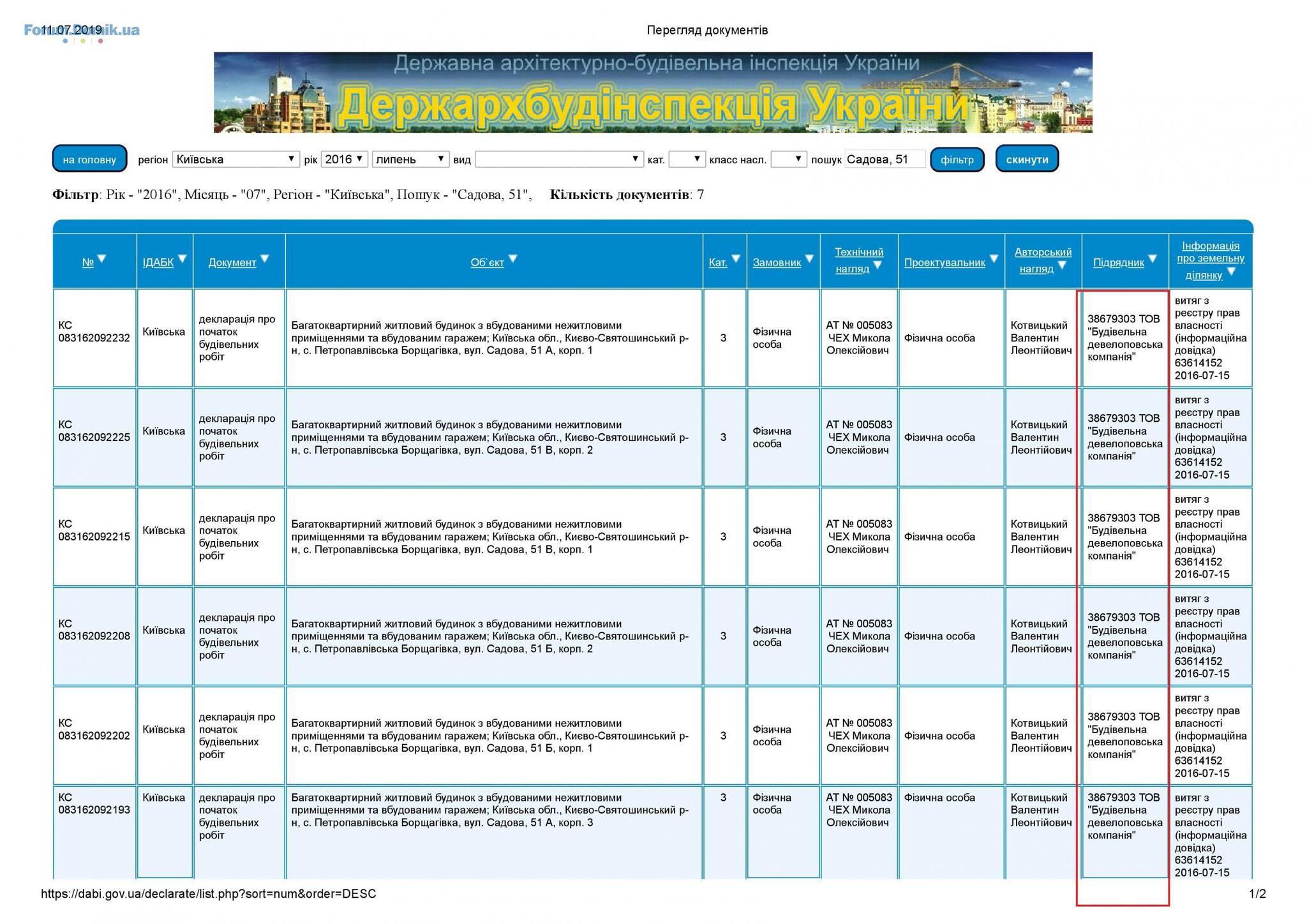Click the sort arrow beside Замовник header
Image resolution: width=1307 pixels, height=924 pixels.
click(809, 259)
